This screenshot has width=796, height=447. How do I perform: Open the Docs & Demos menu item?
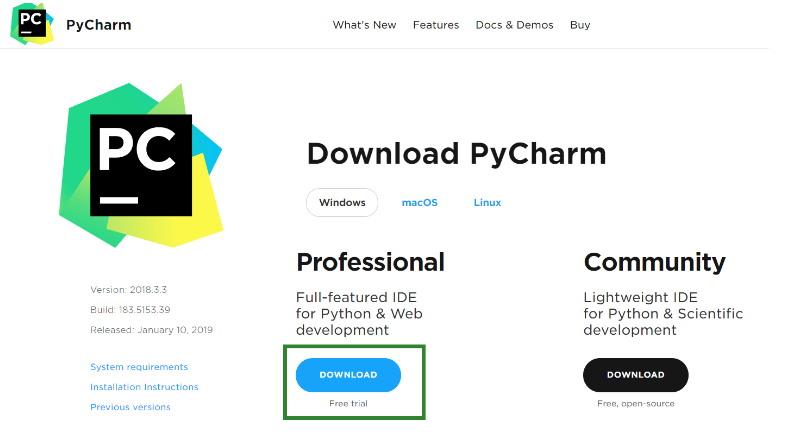click(514, 25)
